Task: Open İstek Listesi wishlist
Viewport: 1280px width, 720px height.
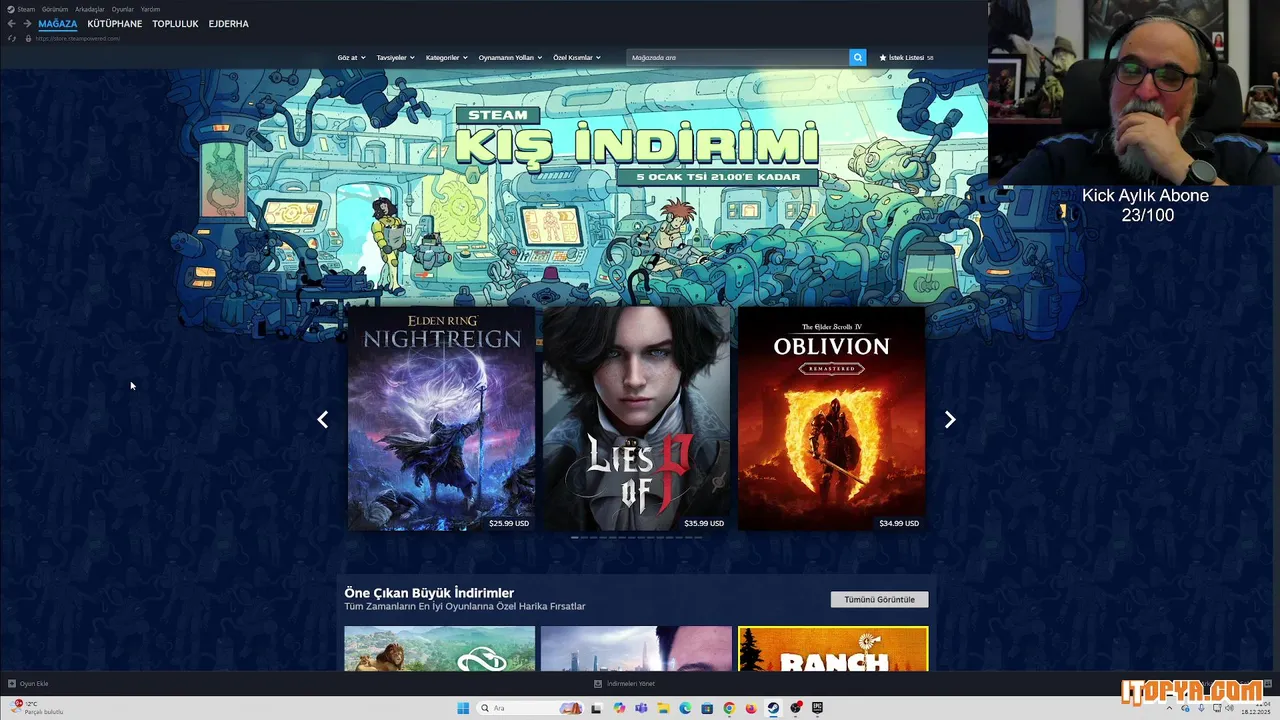Action: click(x=906, y=58)
